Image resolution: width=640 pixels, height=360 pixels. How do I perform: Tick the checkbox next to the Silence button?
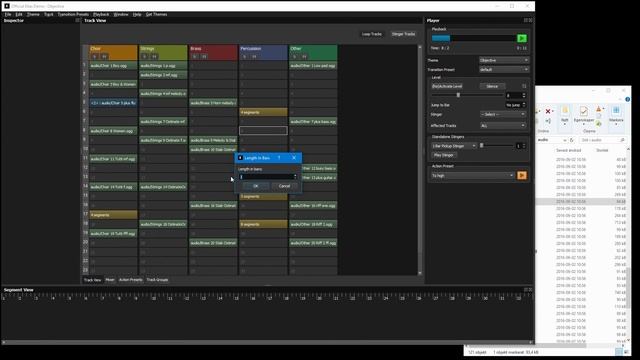[x=524, y=86]
